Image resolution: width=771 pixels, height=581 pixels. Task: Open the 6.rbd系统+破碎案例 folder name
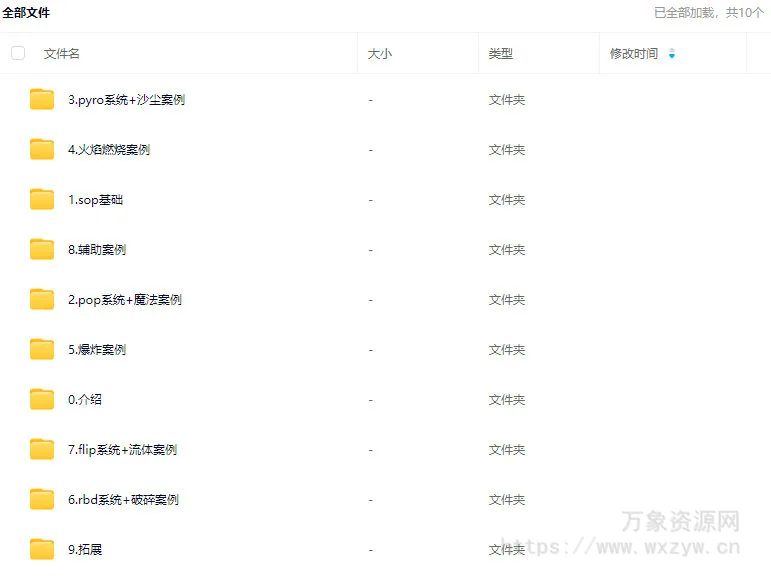pos(123,500)
